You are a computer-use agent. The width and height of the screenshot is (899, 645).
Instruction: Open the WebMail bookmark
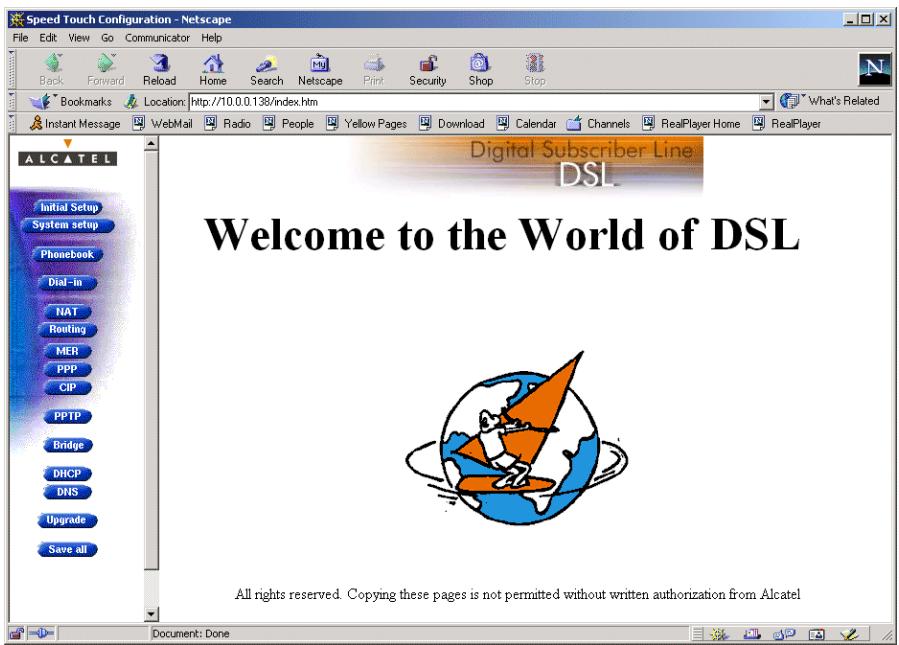[163, 123]
